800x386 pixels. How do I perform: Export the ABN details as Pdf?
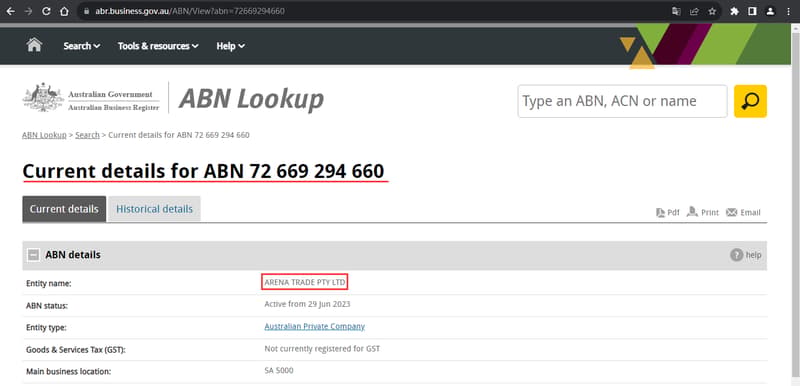coord(668,213)
